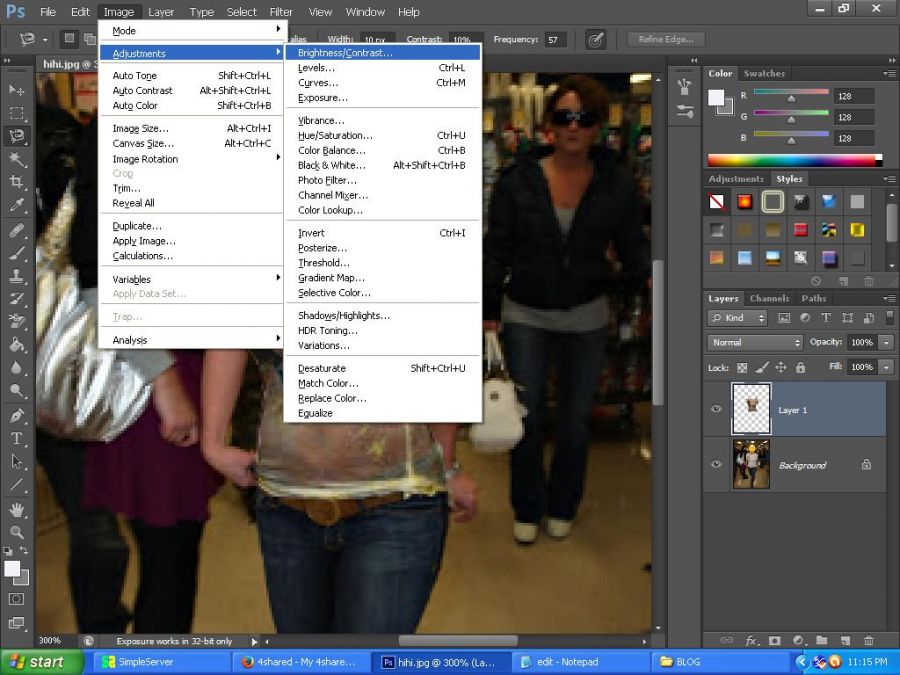Create a new layer in Layers panel

coord(845,640)
